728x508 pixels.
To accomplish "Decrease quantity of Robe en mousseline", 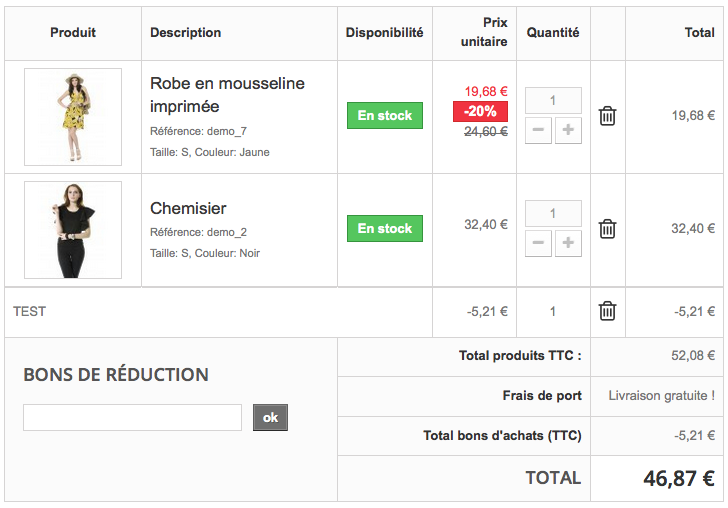I will [538, 130].
